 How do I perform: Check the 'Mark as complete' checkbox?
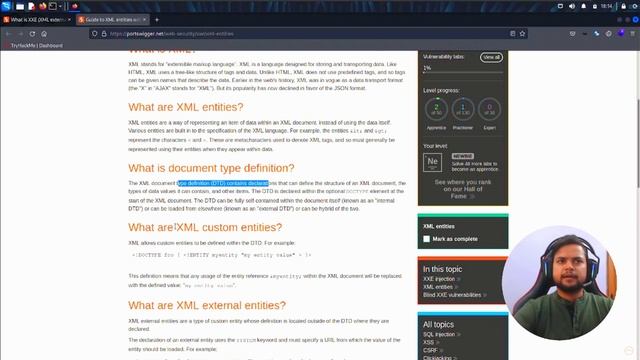(x=427, y=239)
